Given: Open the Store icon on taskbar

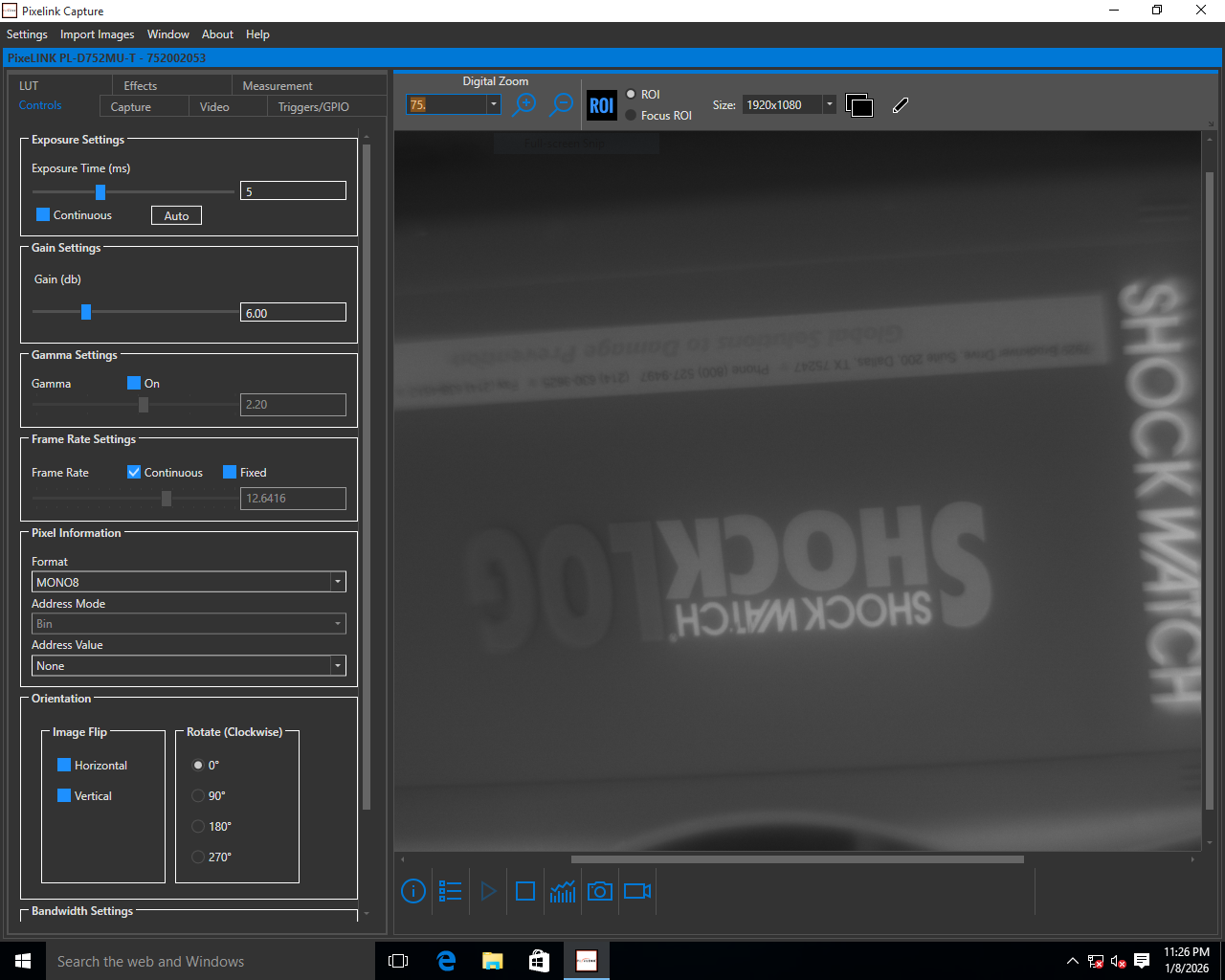Looking at the screenshot, I should point(540,961).
